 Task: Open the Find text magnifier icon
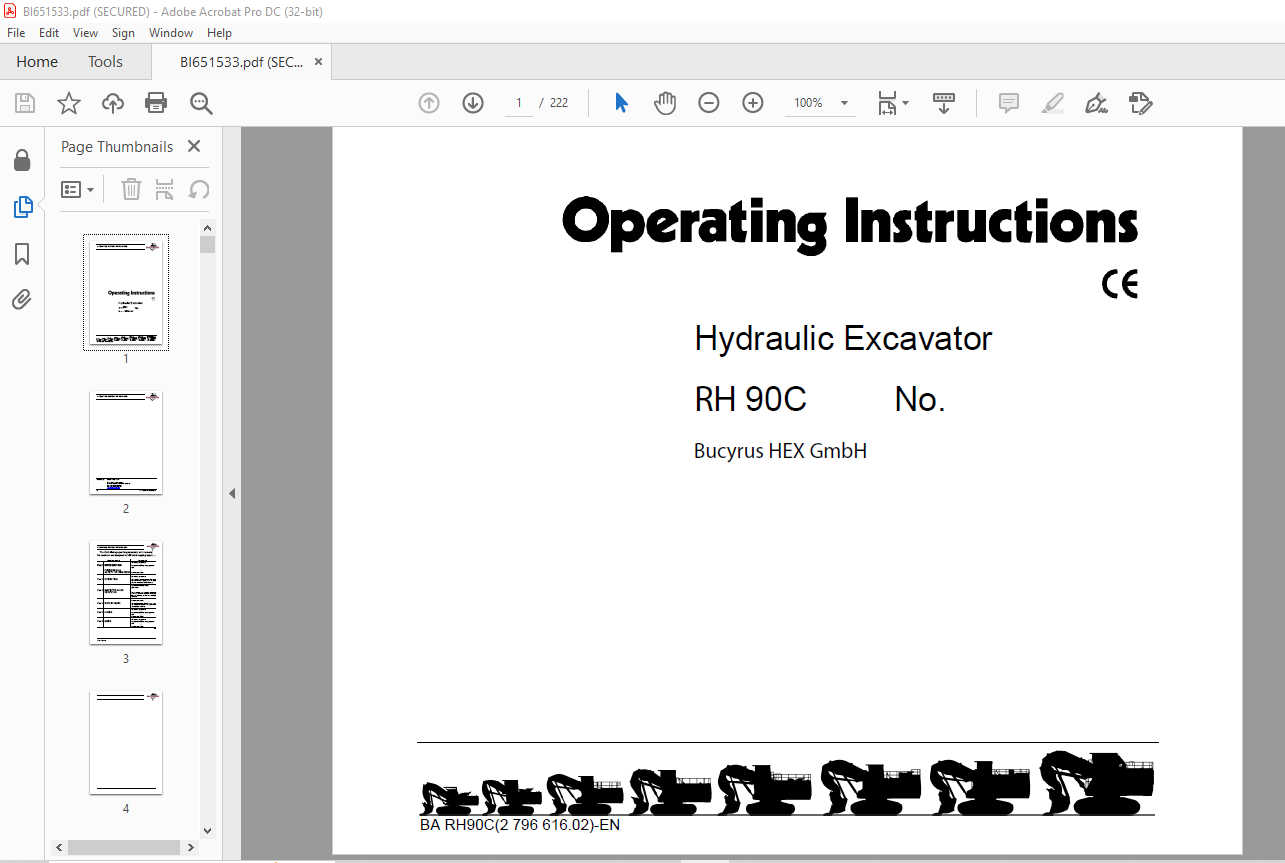[201, 103]
